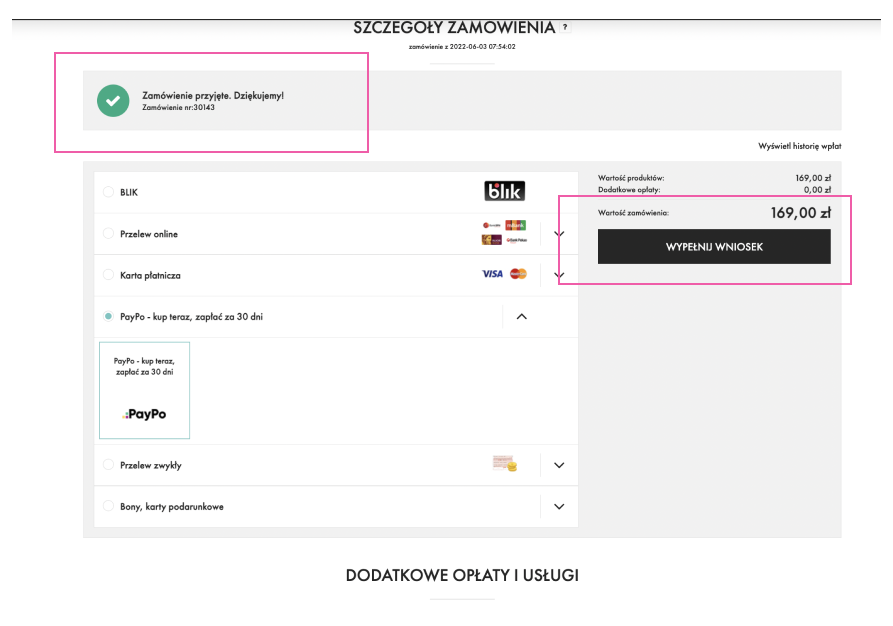Click the coins icon beside Przelew zwykły
Viewport: 893px width, 626px height.
505,464
